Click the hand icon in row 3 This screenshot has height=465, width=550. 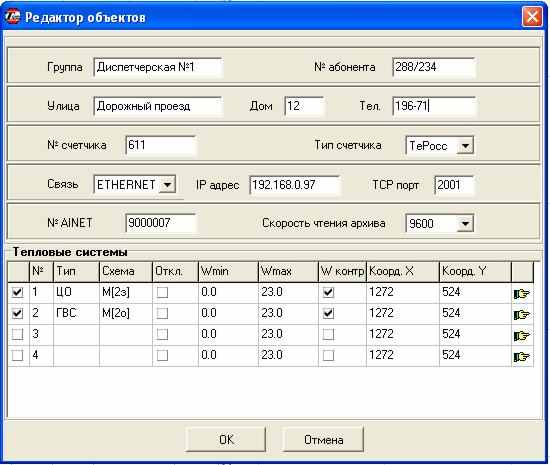tap(522, 336)
